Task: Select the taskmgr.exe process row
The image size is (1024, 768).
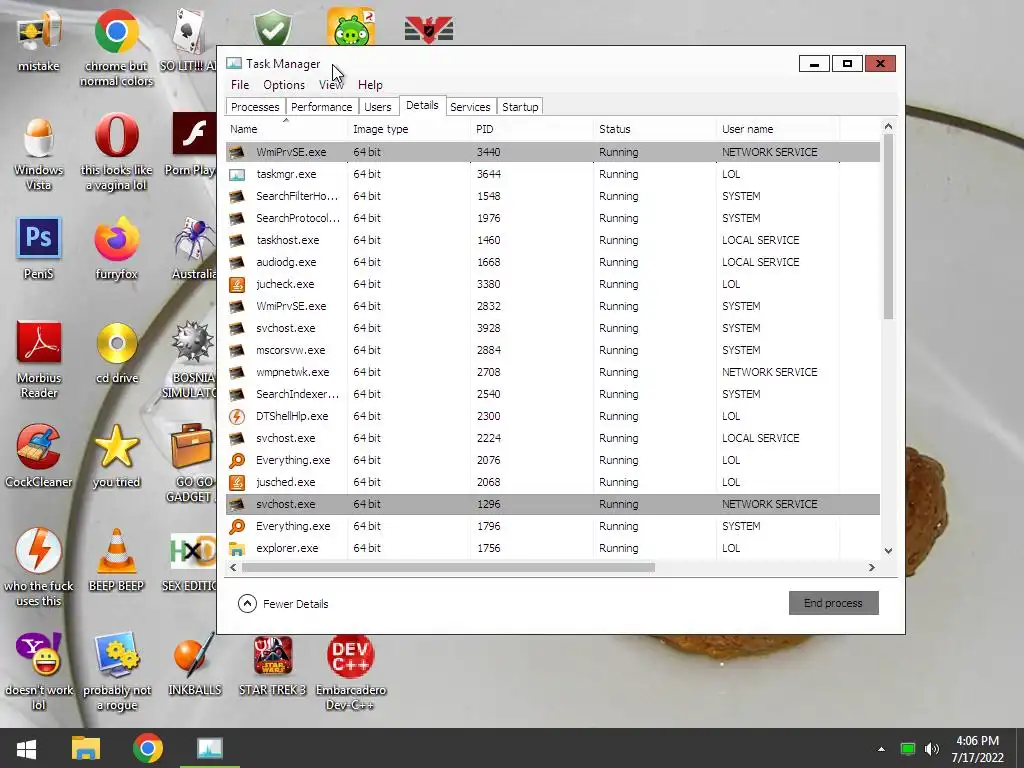Action: [x=552, y=174]
